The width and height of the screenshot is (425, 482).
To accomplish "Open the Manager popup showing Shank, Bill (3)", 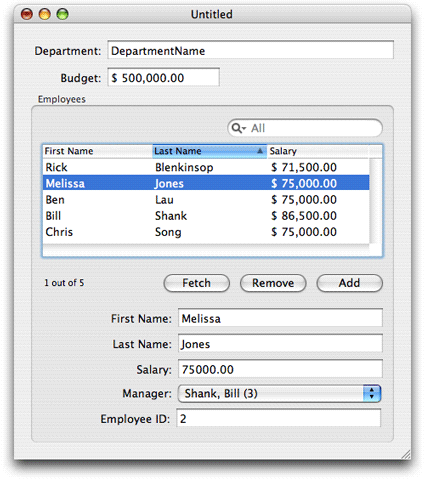I will click(x=279, y=394).
